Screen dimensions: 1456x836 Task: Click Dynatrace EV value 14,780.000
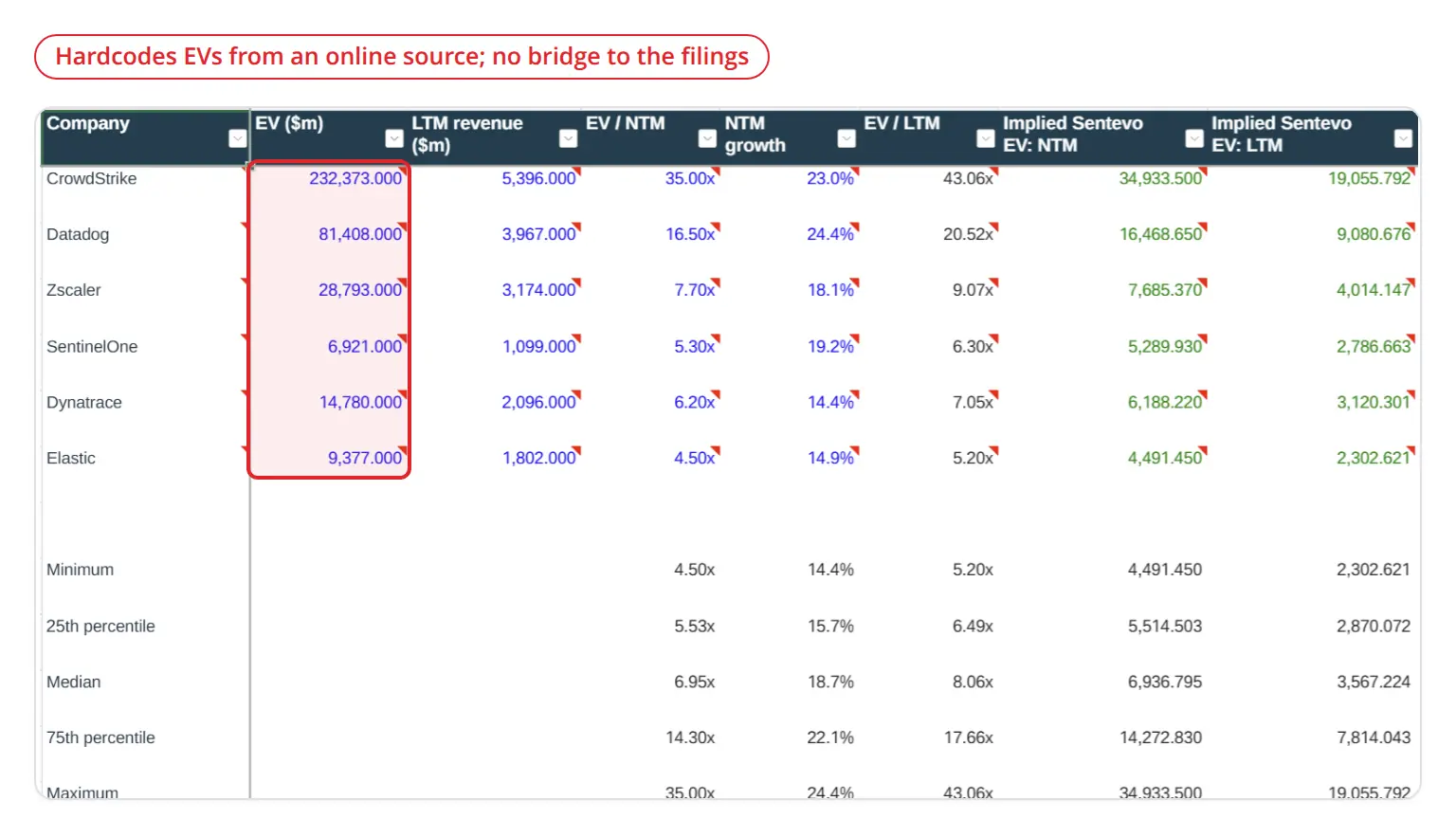(x=360, y=403)
